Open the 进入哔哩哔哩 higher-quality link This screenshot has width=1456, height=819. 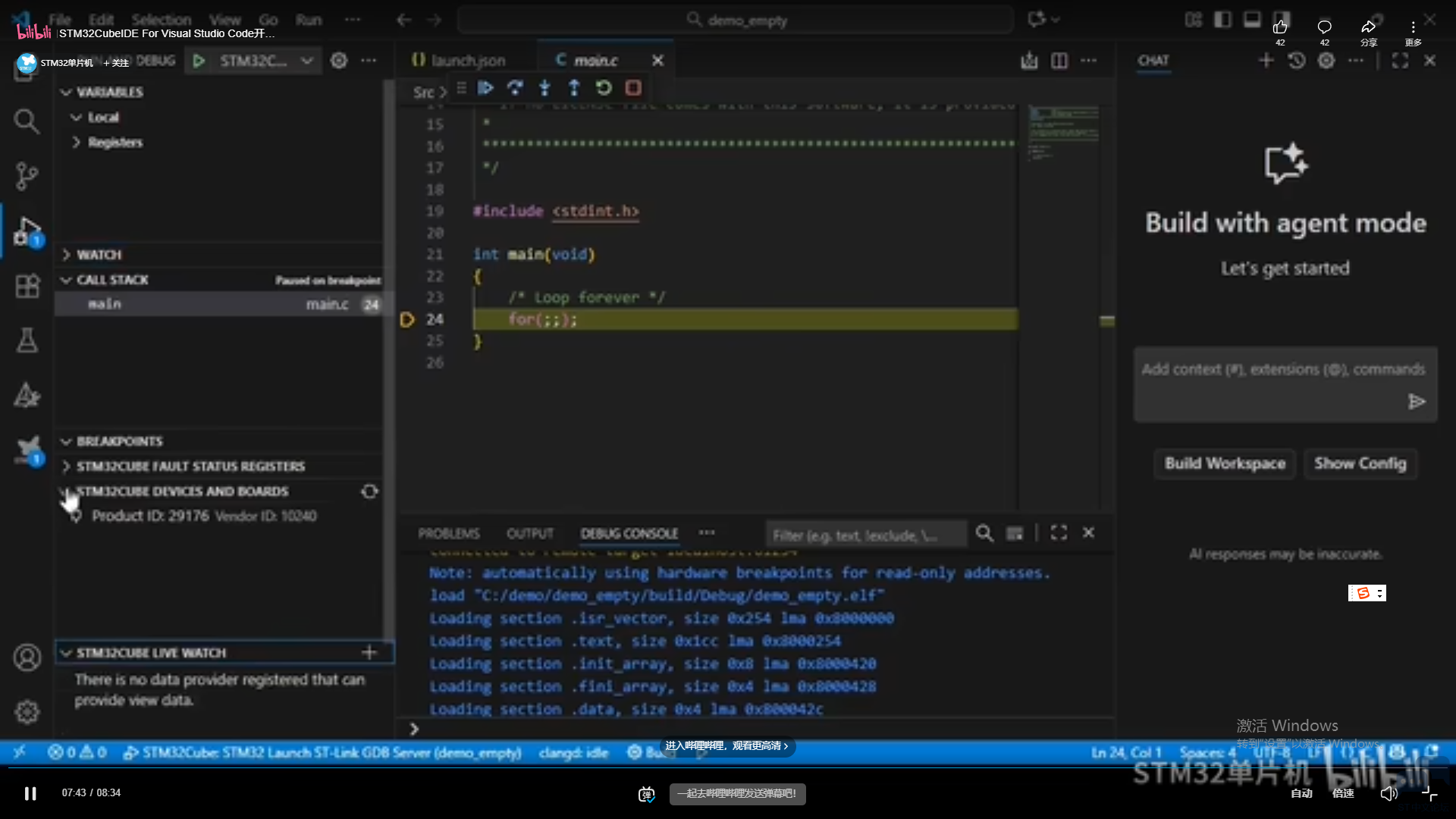726,746
